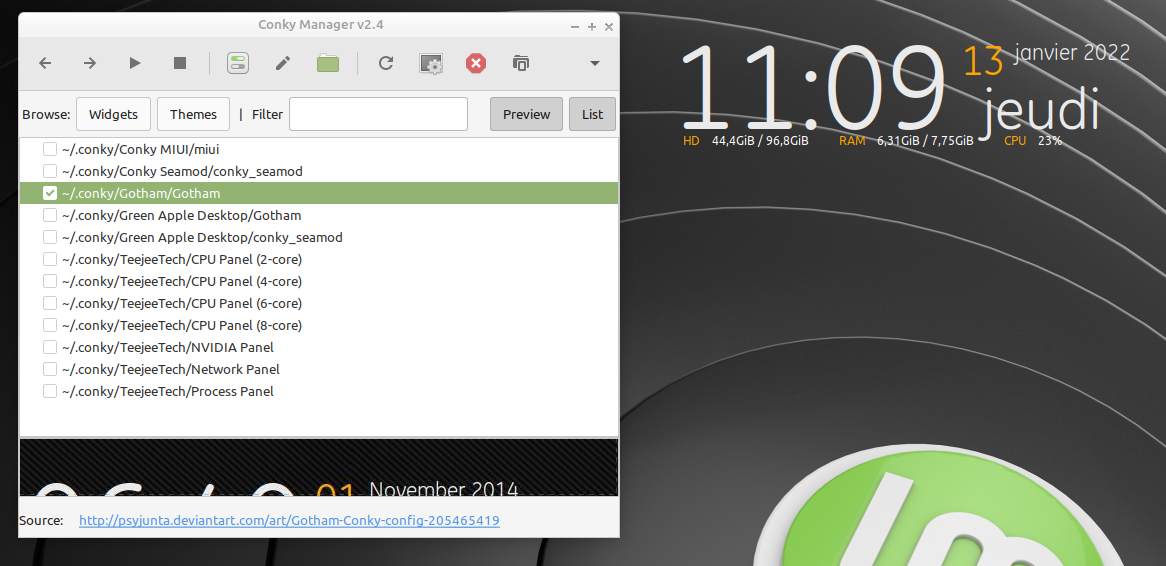Enable CPU Panel (6-core) checkbox

point(50,303)
